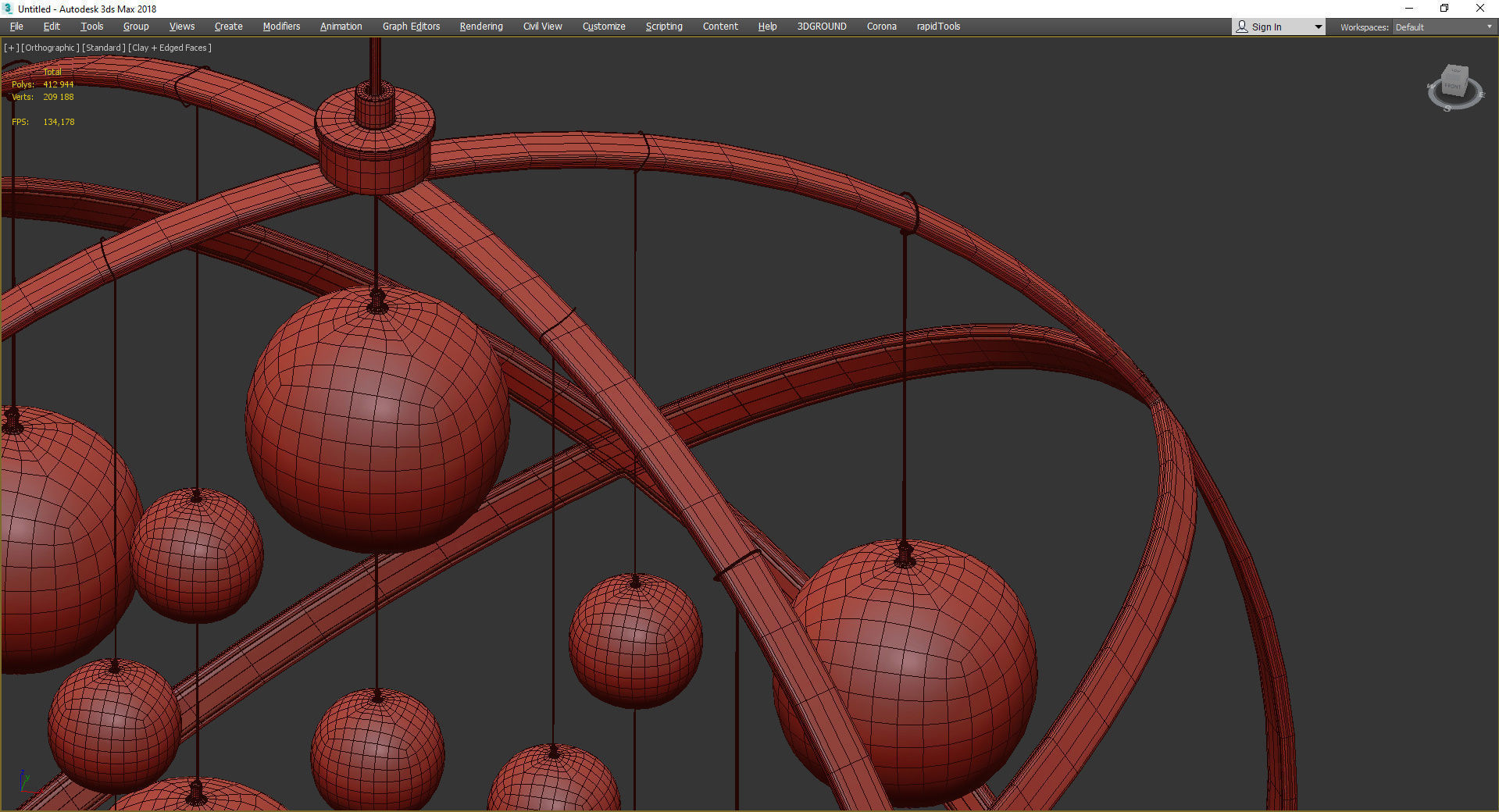Open the Graph Editors menu
The height and width of the screenshot is (812, 1499).
click(x=411, y=27)
